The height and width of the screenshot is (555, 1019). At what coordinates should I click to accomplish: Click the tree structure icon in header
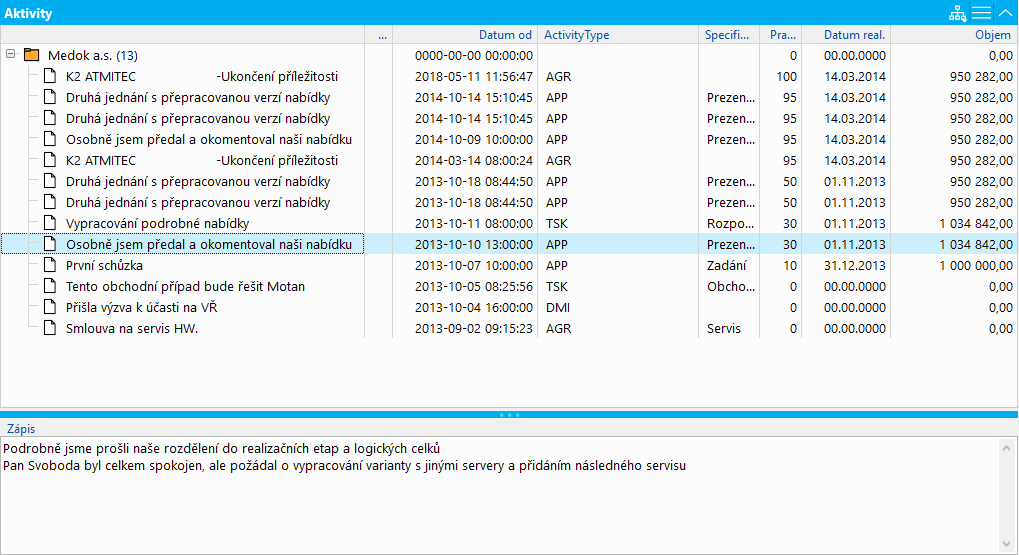[x=959, y=13]
